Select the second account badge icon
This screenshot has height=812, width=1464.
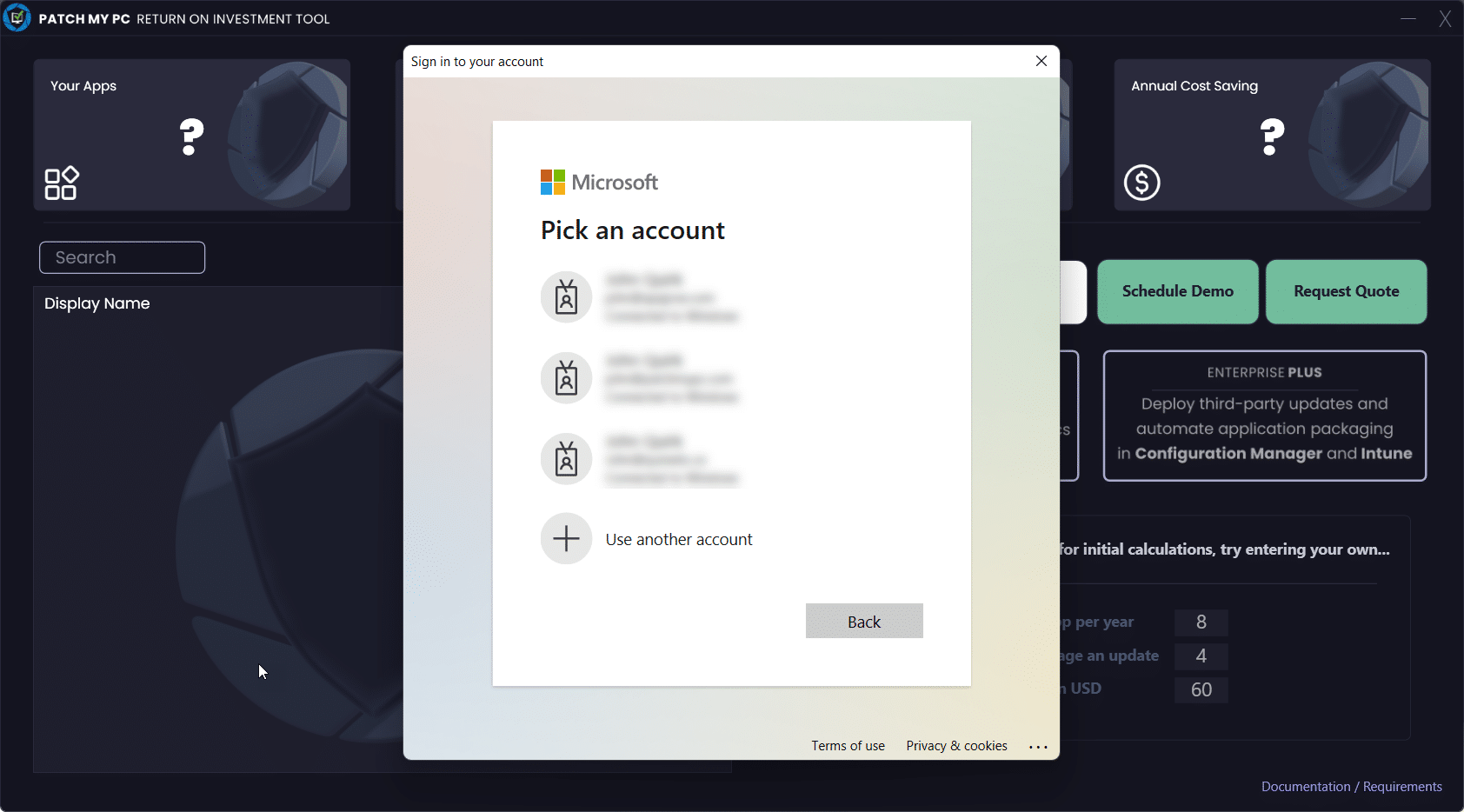[567, 378]
